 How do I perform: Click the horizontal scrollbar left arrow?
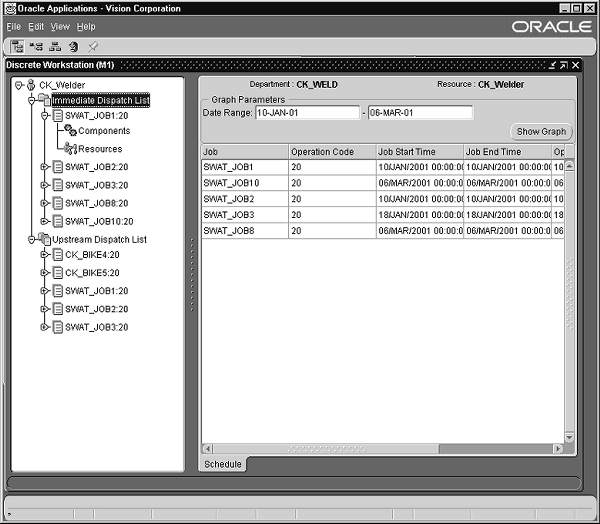pyautogui.click(x=207, y=449)
